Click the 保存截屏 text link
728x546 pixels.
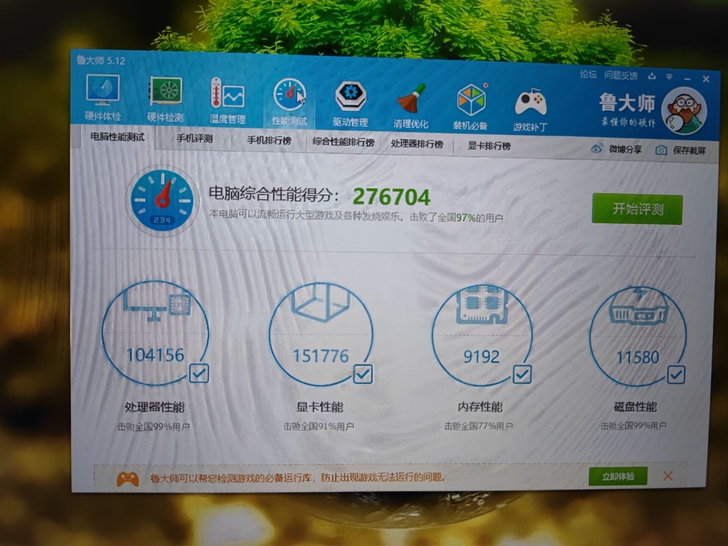point(689,150)
